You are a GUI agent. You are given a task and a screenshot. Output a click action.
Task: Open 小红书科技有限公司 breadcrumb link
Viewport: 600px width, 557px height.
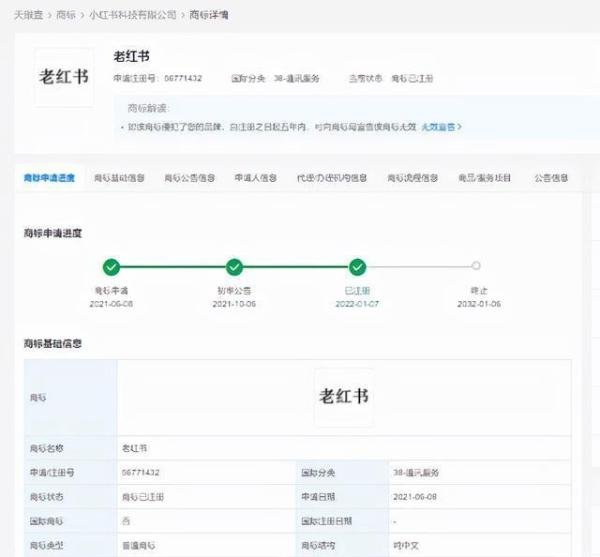[132, 15]
